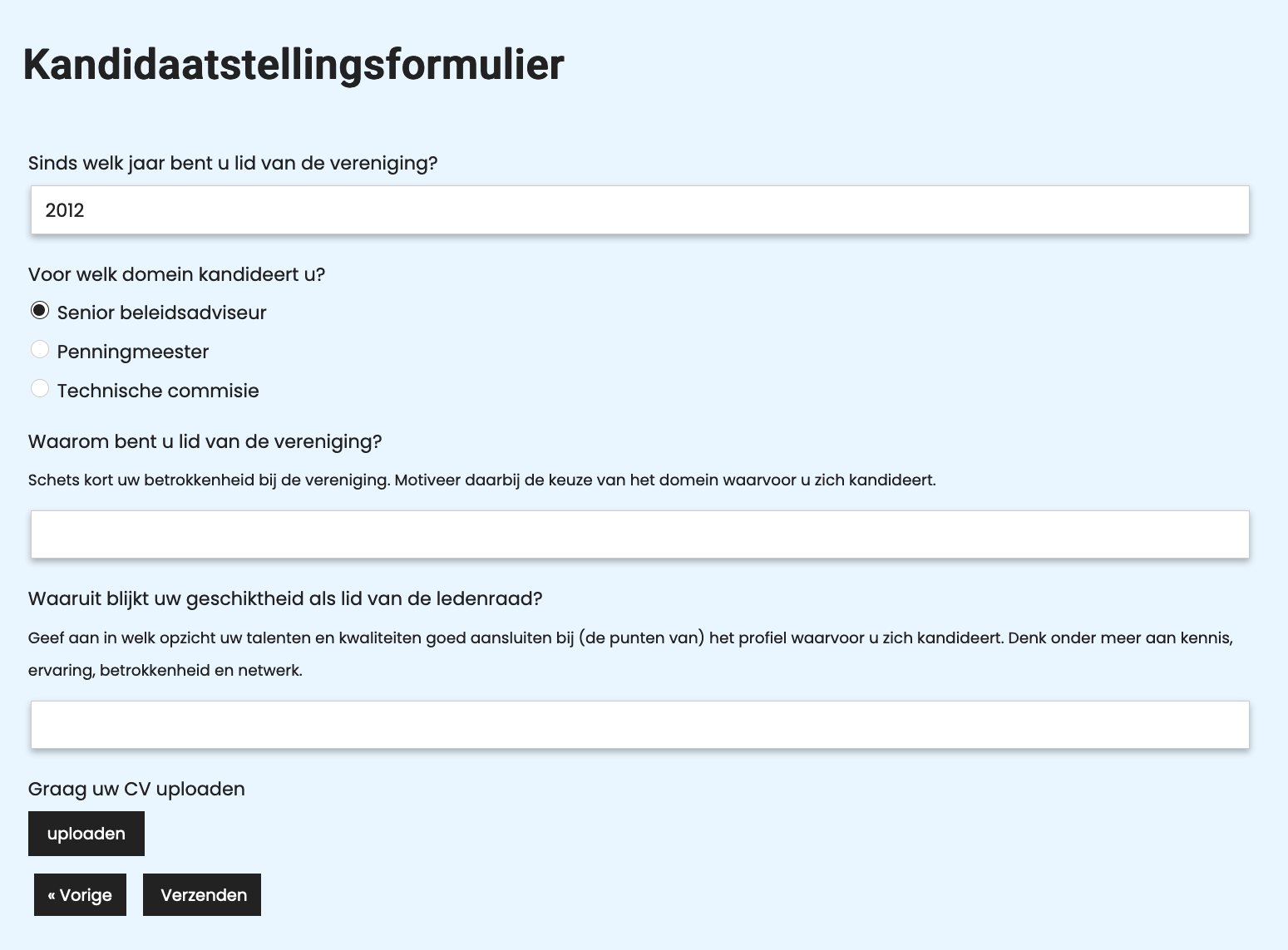
Task: Click the heading about geschiktheid als lid van de ledenraad
Action: [x=286, y=598]
